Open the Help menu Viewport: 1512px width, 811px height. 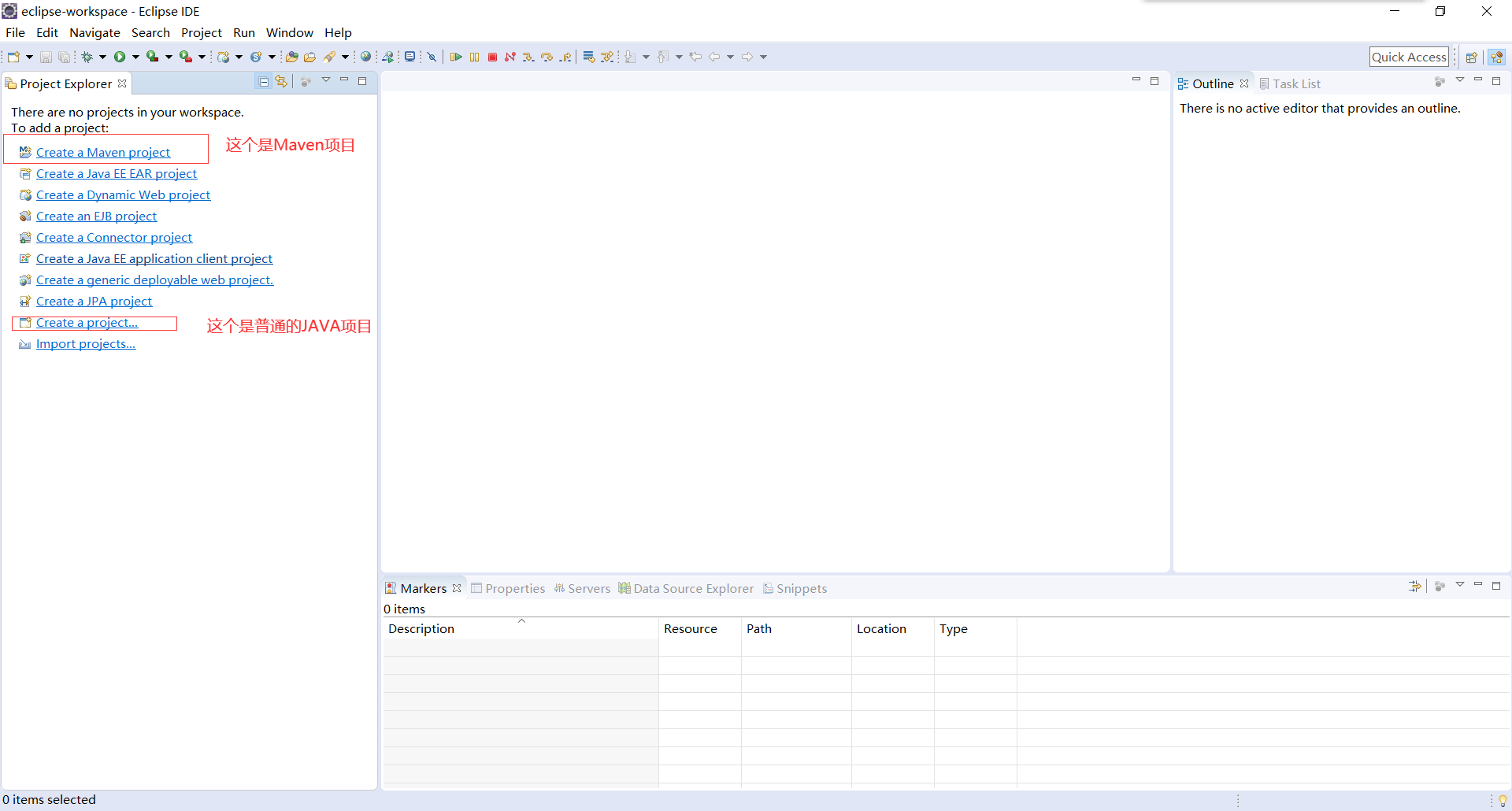click(x=338, y=32)
